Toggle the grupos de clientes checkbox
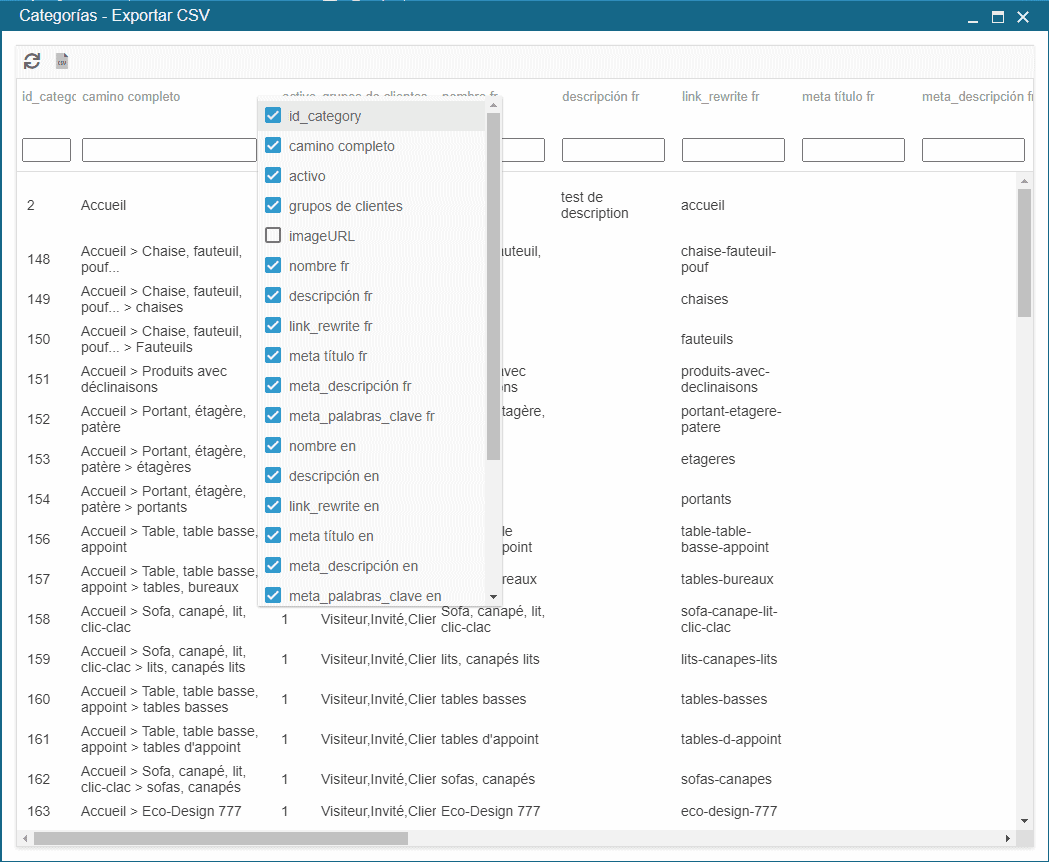The width and height of the screenshot is (1049, 862). (x=273, y=206)
